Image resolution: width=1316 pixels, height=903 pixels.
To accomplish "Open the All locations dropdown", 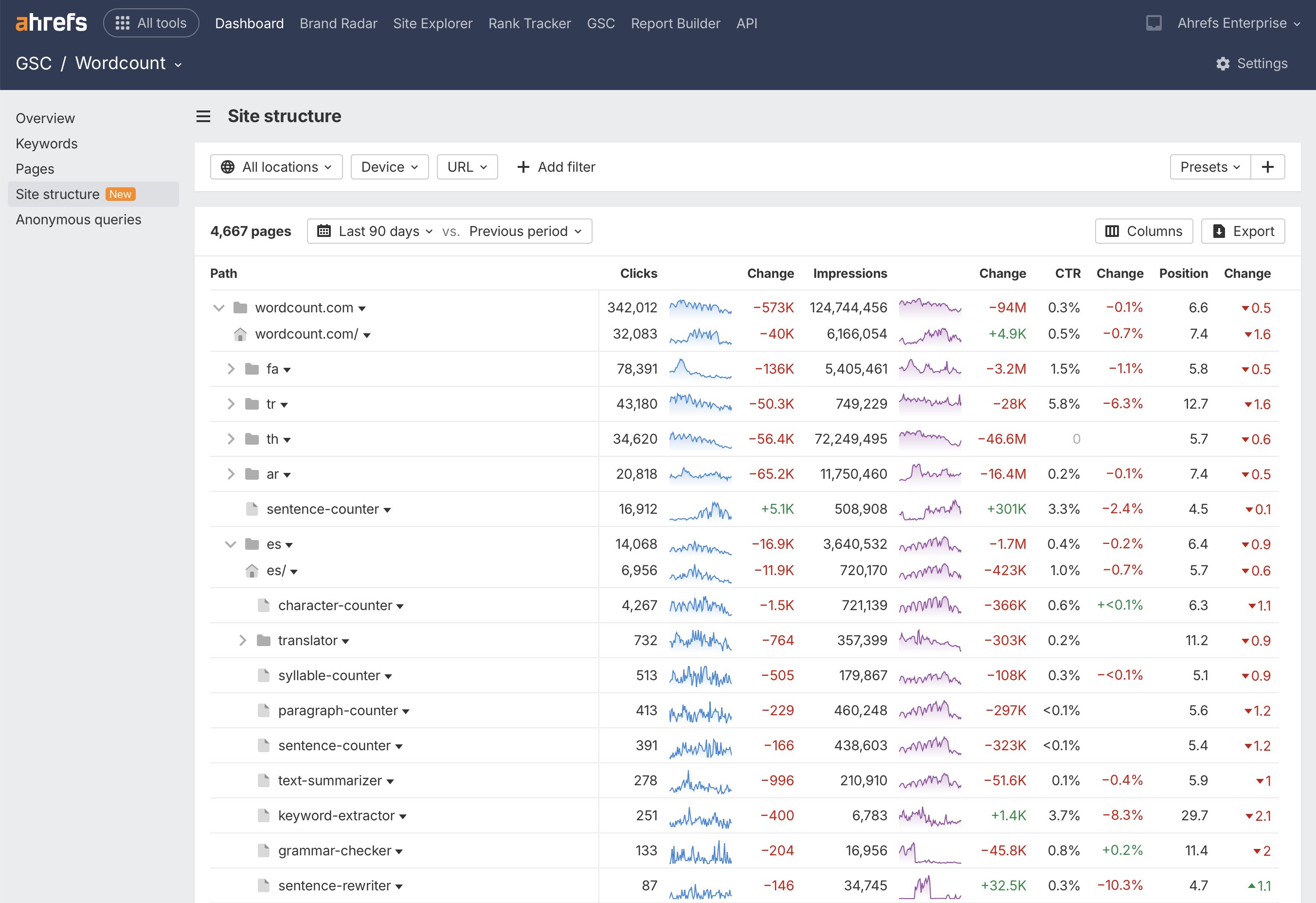I will tap(276, 167).
